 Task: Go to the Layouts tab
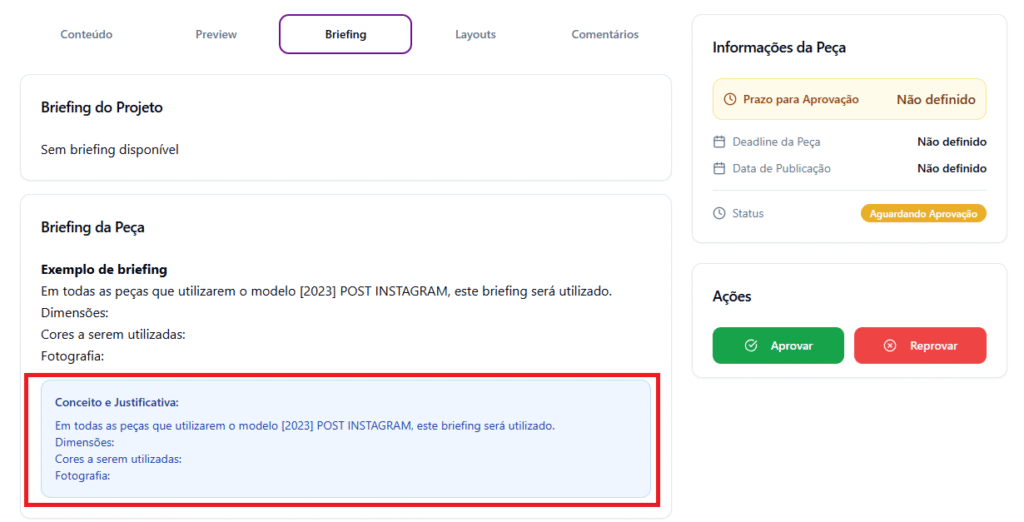[475, 34]
